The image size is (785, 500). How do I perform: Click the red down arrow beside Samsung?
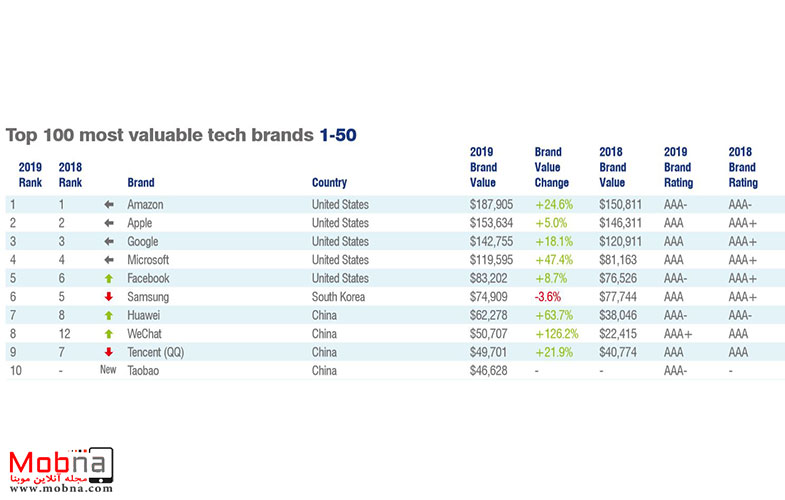click(x=108, y=296)
